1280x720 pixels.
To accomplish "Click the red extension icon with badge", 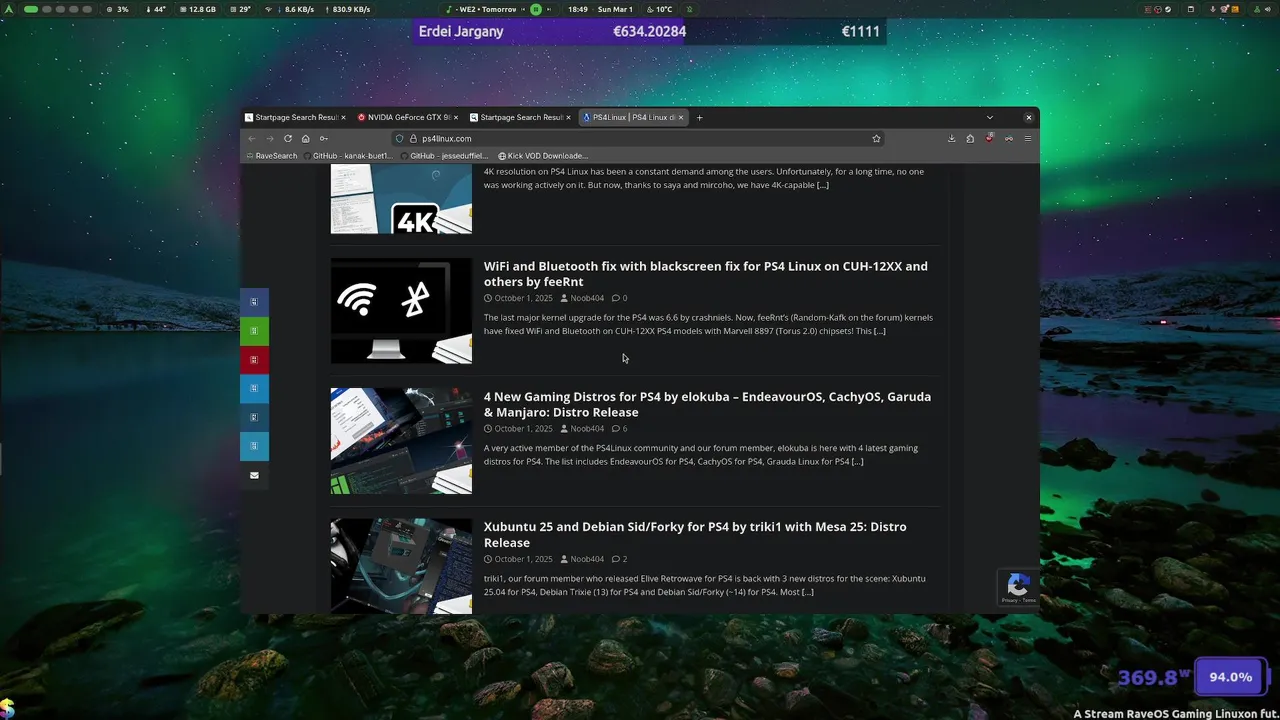I will pyautogui.click(x=989, y=138).
